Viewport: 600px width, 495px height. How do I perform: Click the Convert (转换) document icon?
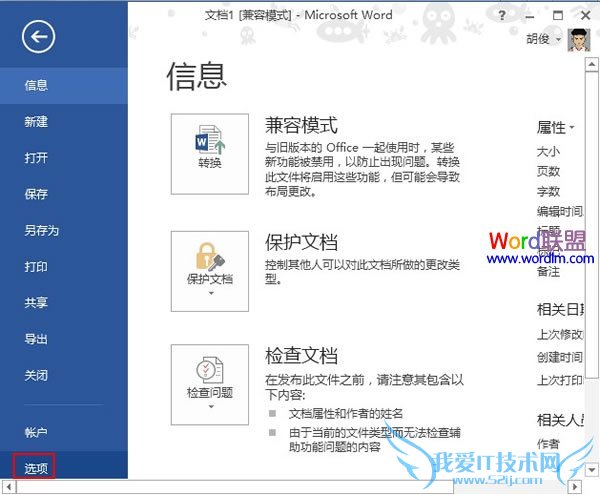pos(210,154)
